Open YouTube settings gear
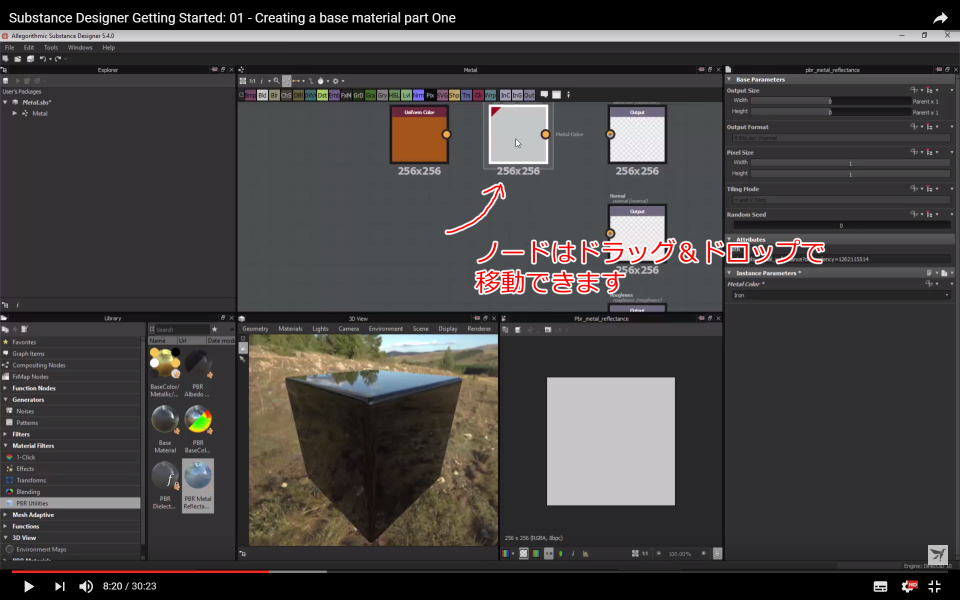960x600 pixels. (909, 587)
